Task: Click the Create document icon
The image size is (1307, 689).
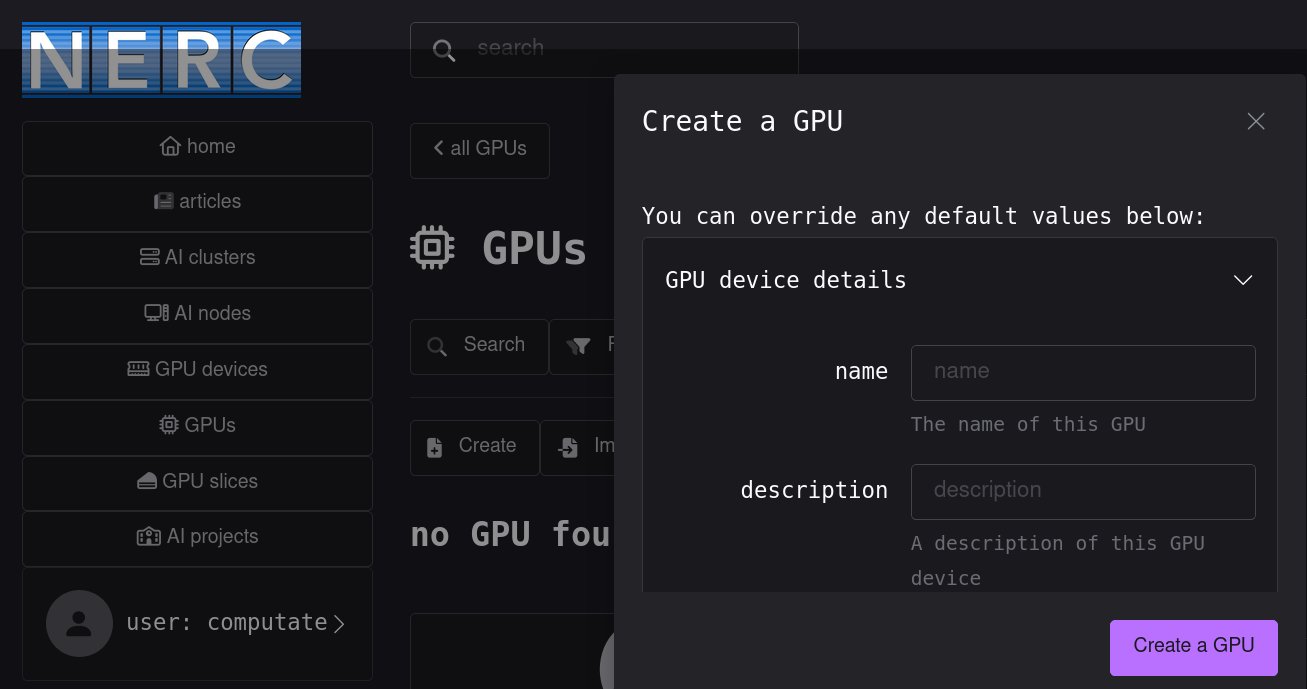Action: (x=435, y=447)
